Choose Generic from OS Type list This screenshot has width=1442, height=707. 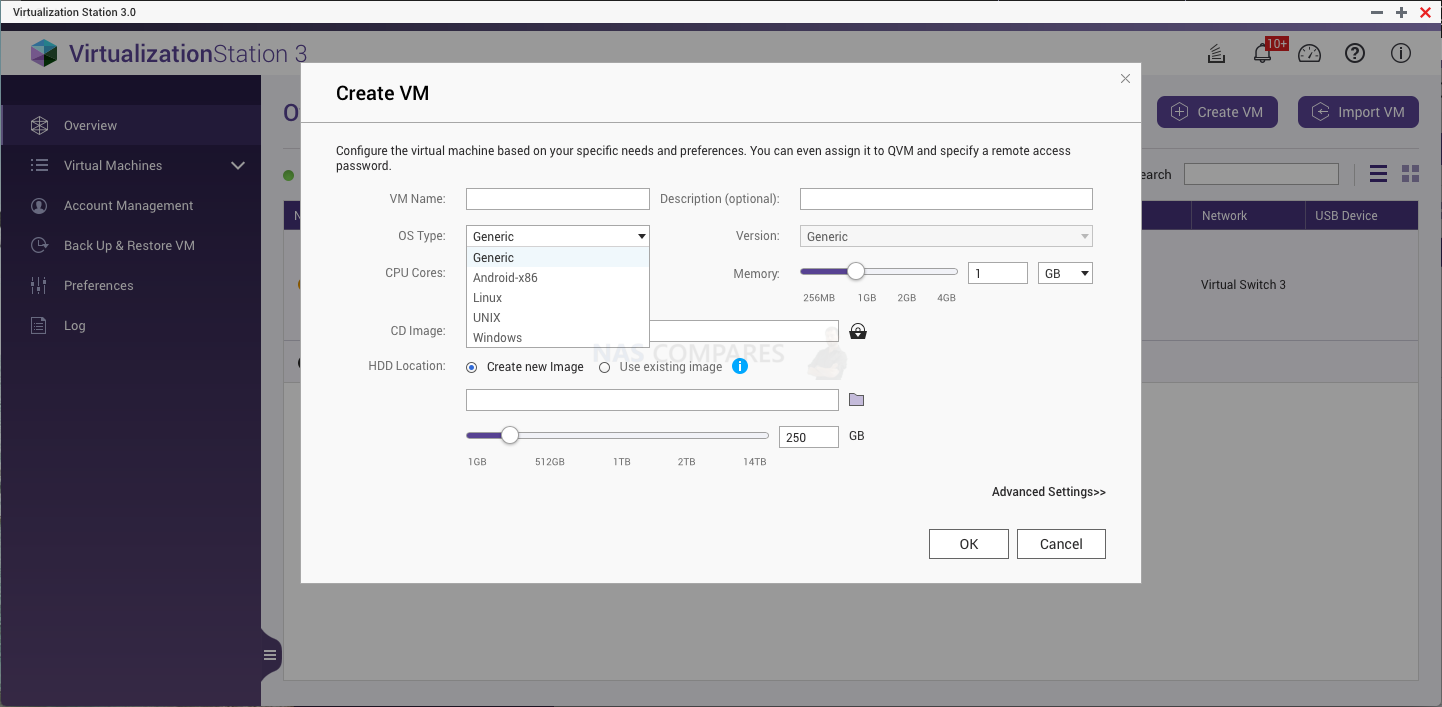click(x=558, y=258)
